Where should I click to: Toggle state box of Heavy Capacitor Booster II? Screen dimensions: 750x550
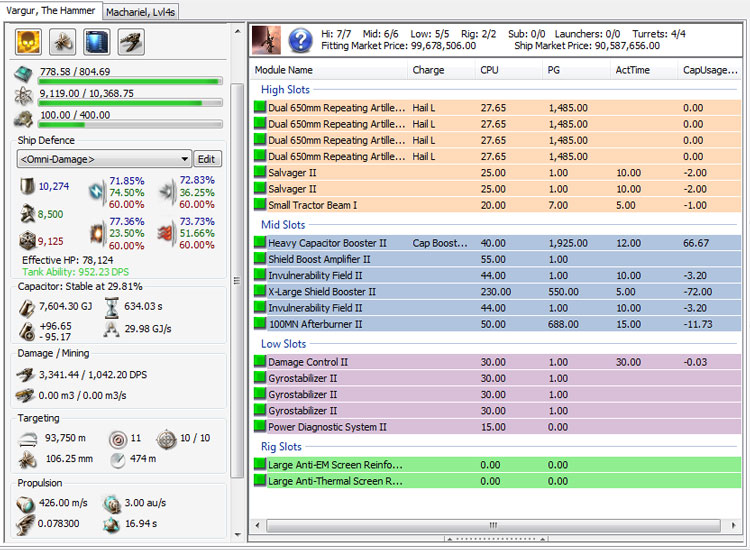click(260, 242)
